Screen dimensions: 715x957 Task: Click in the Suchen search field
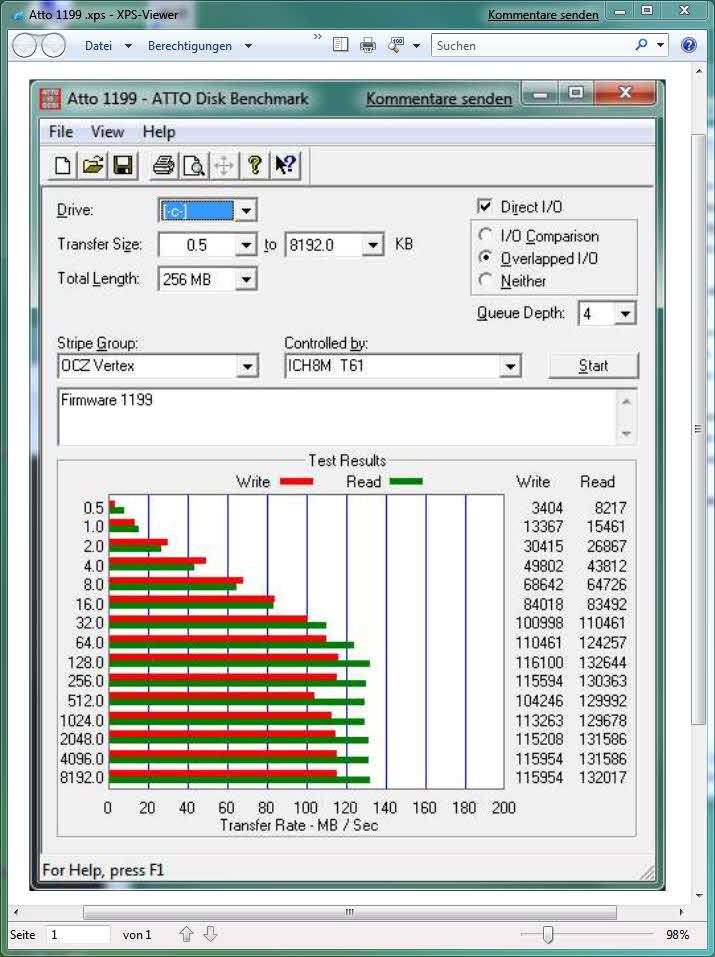coord(533,45)
